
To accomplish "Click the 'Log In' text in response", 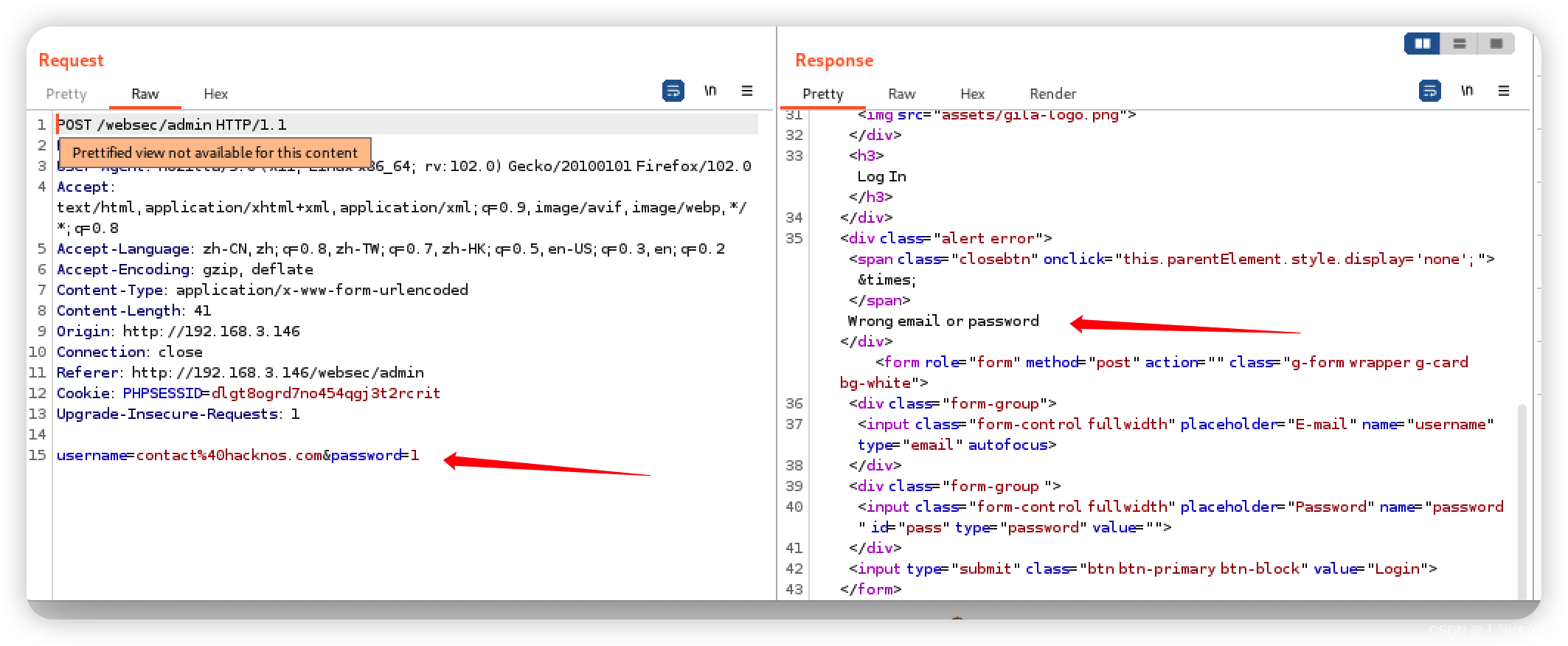I will click(881, 176).
